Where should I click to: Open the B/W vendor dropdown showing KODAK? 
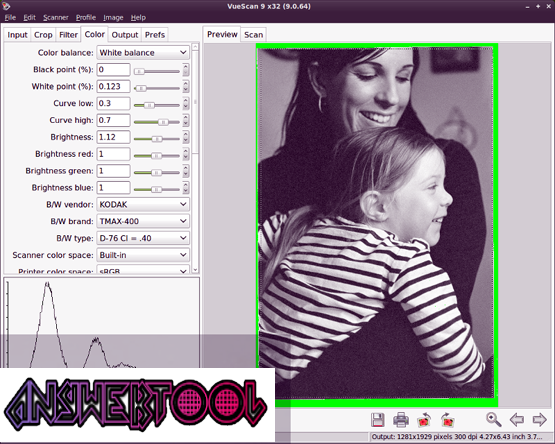pyautogui.click(x=143, y=204)
